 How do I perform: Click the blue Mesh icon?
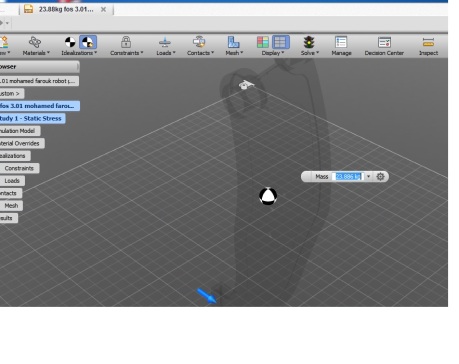233,42
